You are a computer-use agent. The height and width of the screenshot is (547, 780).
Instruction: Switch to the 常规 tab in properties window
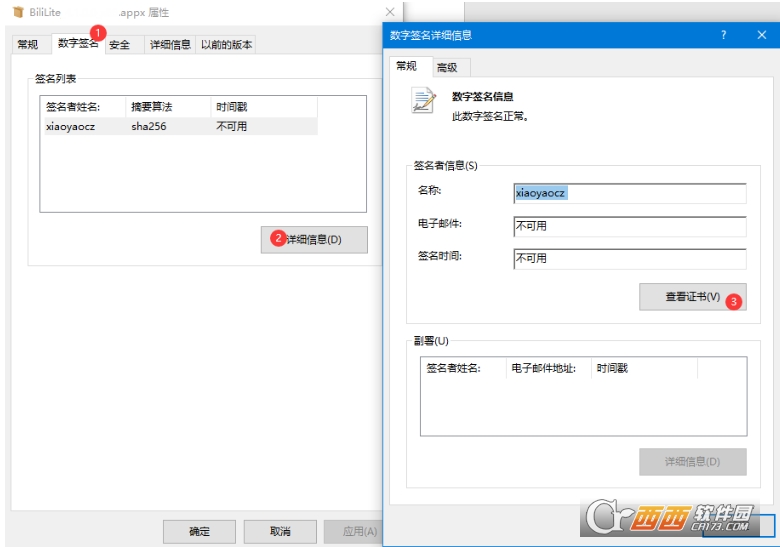(x=27, y=45)
